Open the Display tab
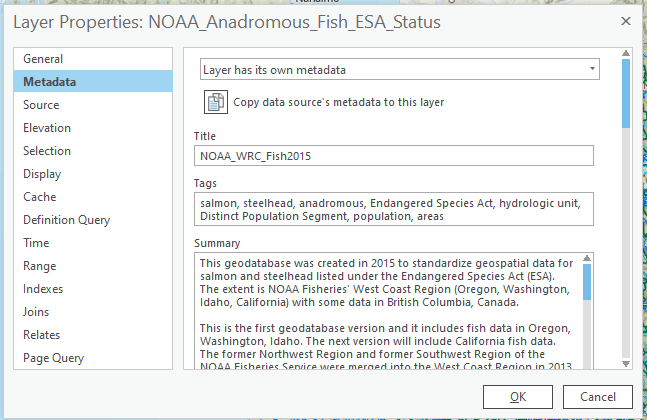Screen dimensions: 647x420 (93, 174)
